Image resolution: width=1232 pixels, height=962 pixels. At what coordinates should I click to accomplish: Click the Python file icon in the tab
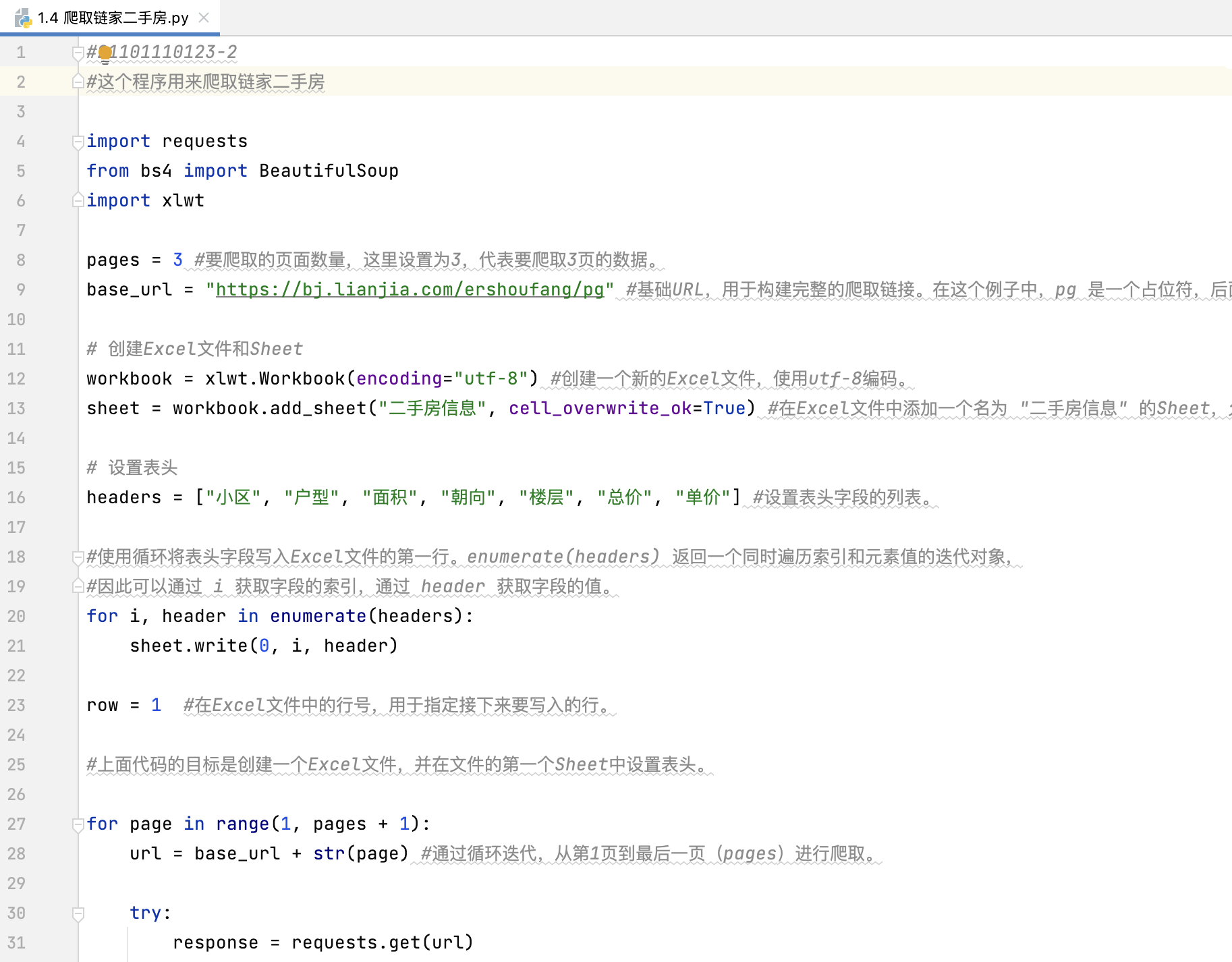tap(23, 18)
